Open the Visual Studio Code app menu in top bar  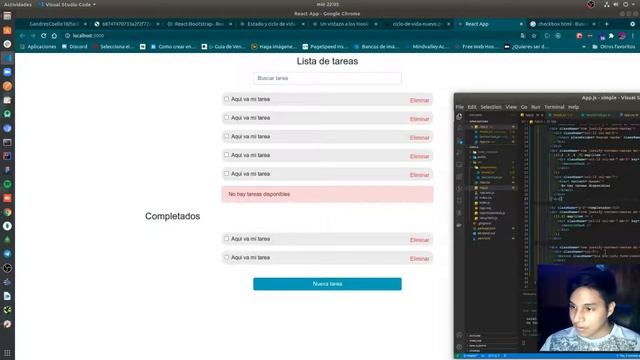coord(67,4)
